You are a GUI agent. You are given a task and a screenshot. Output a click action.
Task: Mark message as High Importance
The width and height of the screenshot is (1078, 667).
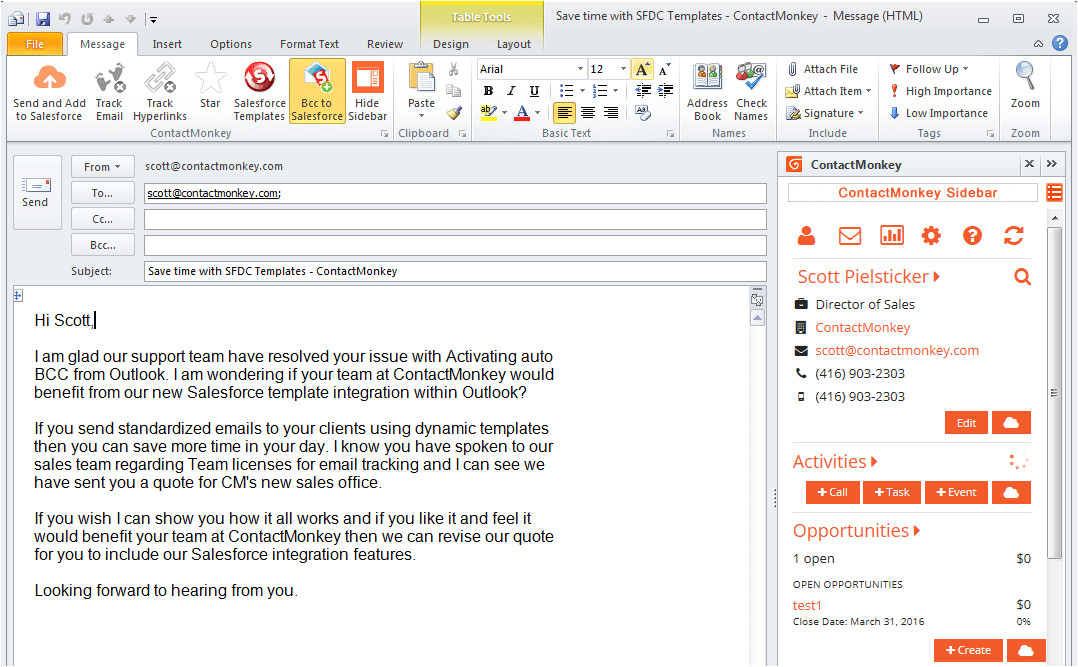point(940,91)
